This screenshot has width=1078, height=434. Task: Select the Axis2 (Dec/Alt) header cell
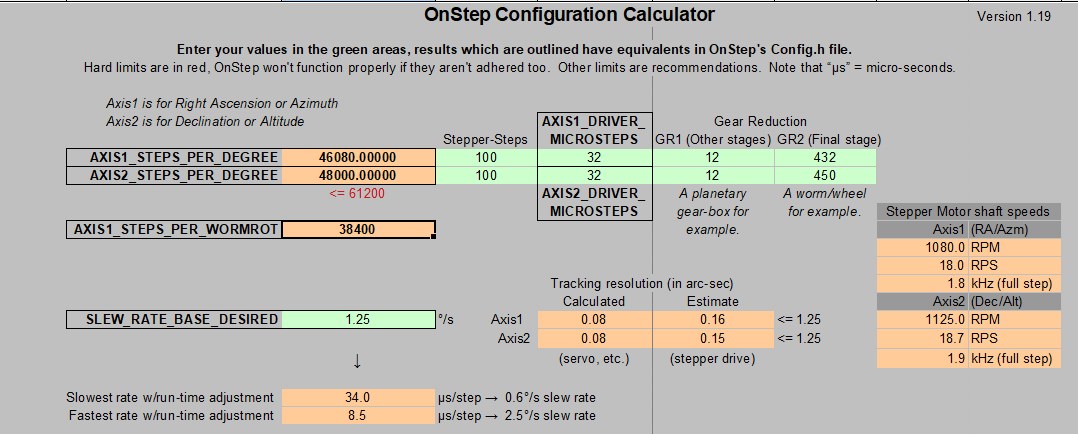(x=969, y=301)
